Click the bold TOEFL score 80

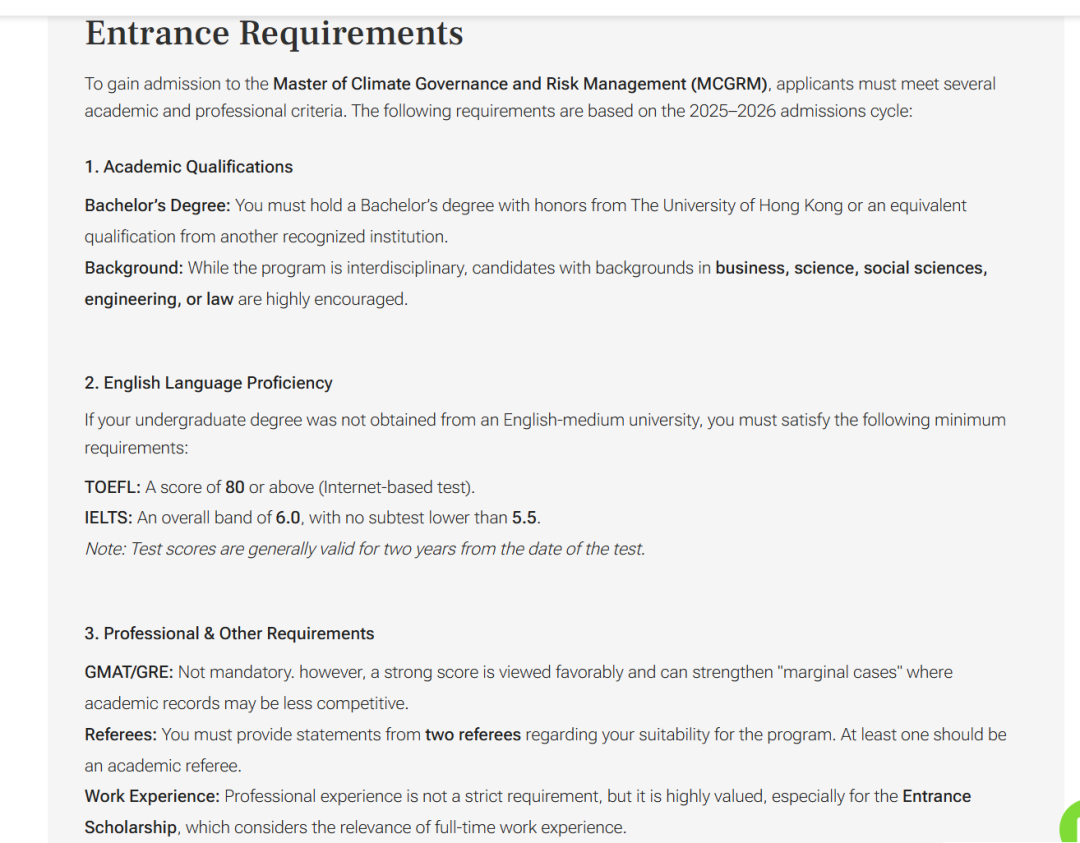(x=235, y=488)
